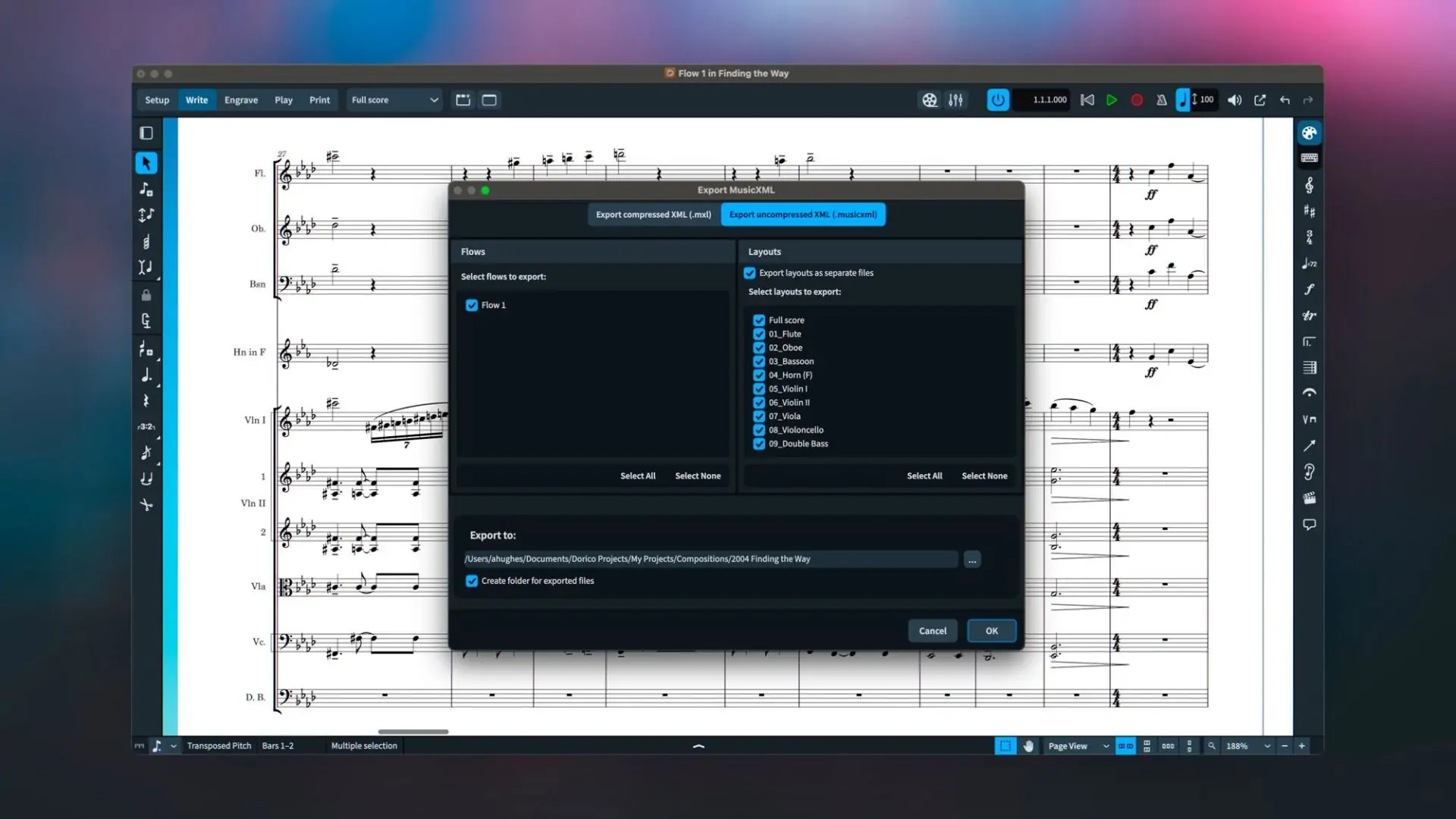This screenshot has height=819, width=1456.
Task: Click the OK button to export
Action: (991, 630)
